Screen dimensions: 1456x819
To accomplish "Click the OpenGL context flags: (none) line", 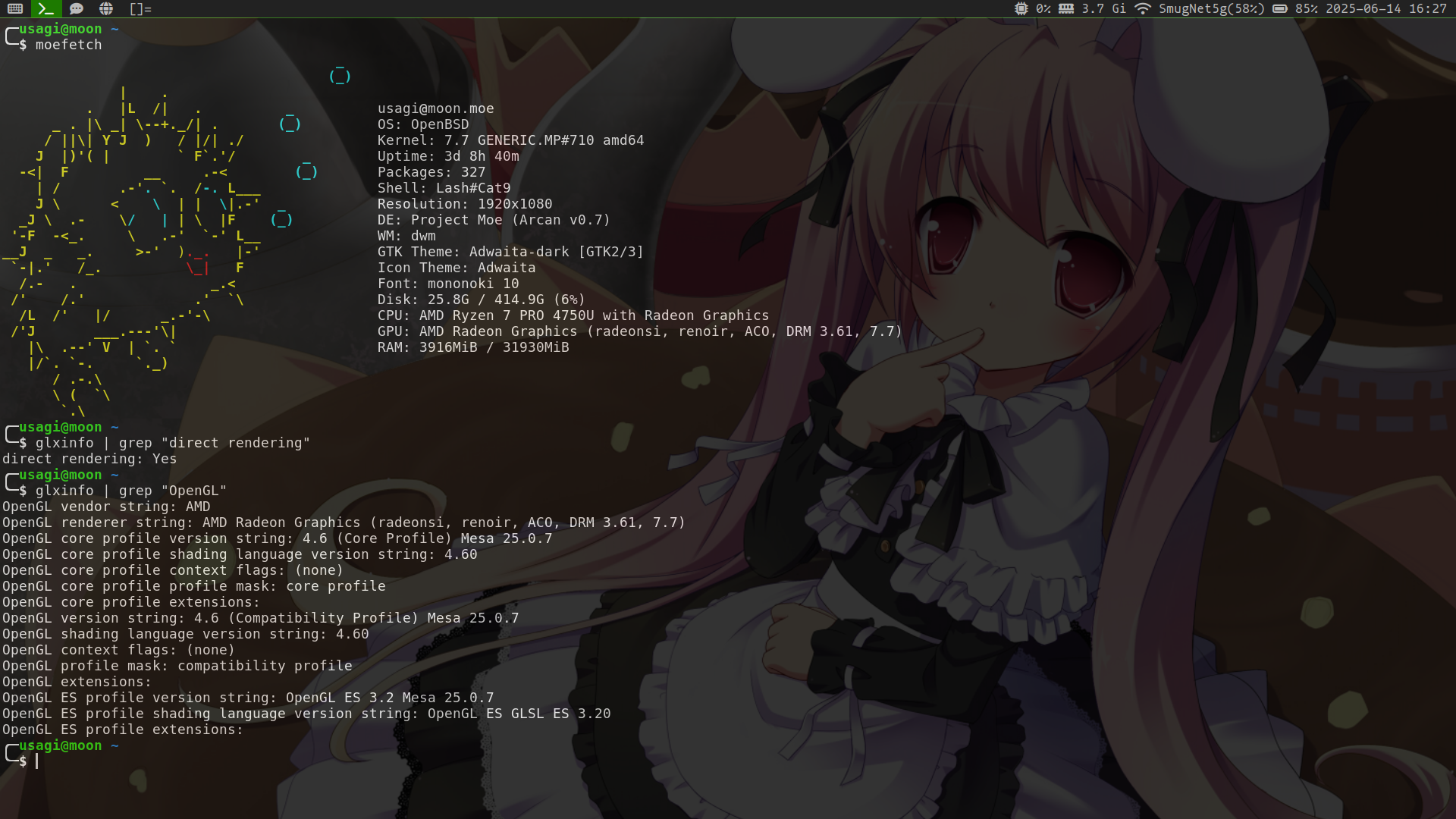I will 118,650.
